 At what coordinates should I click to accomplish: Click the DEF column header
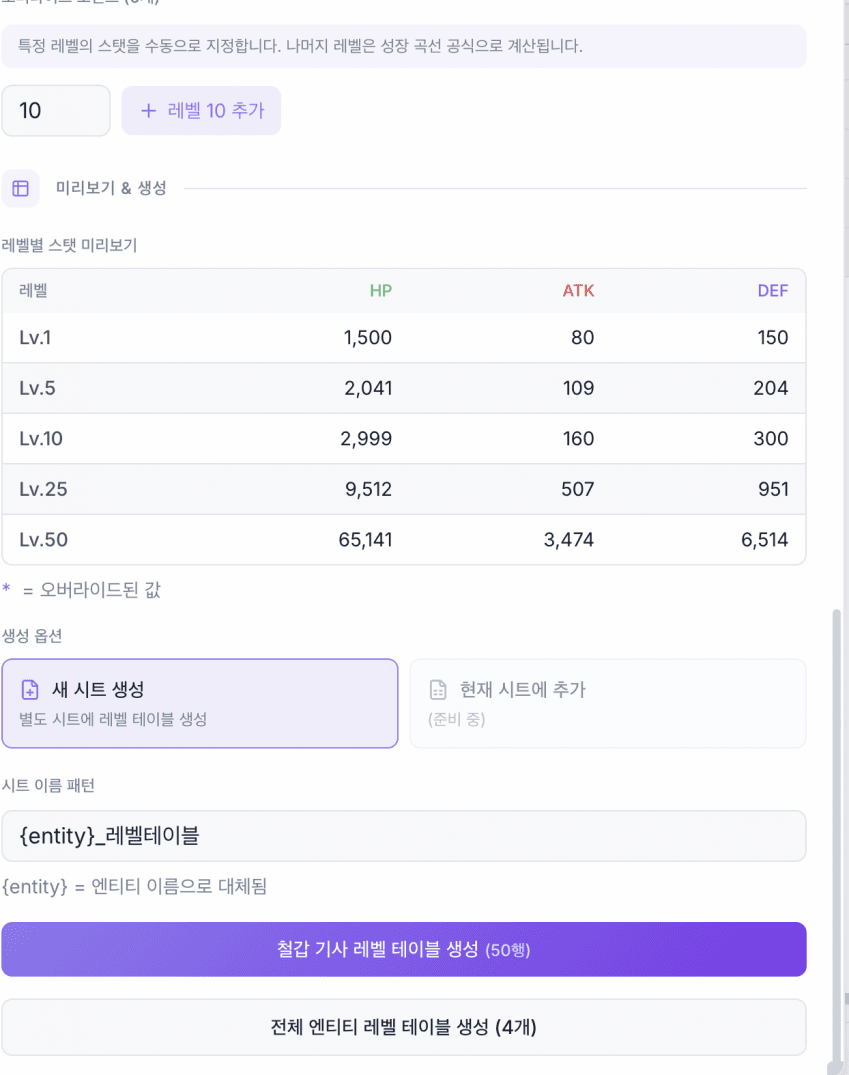click(x=772, y=291)
